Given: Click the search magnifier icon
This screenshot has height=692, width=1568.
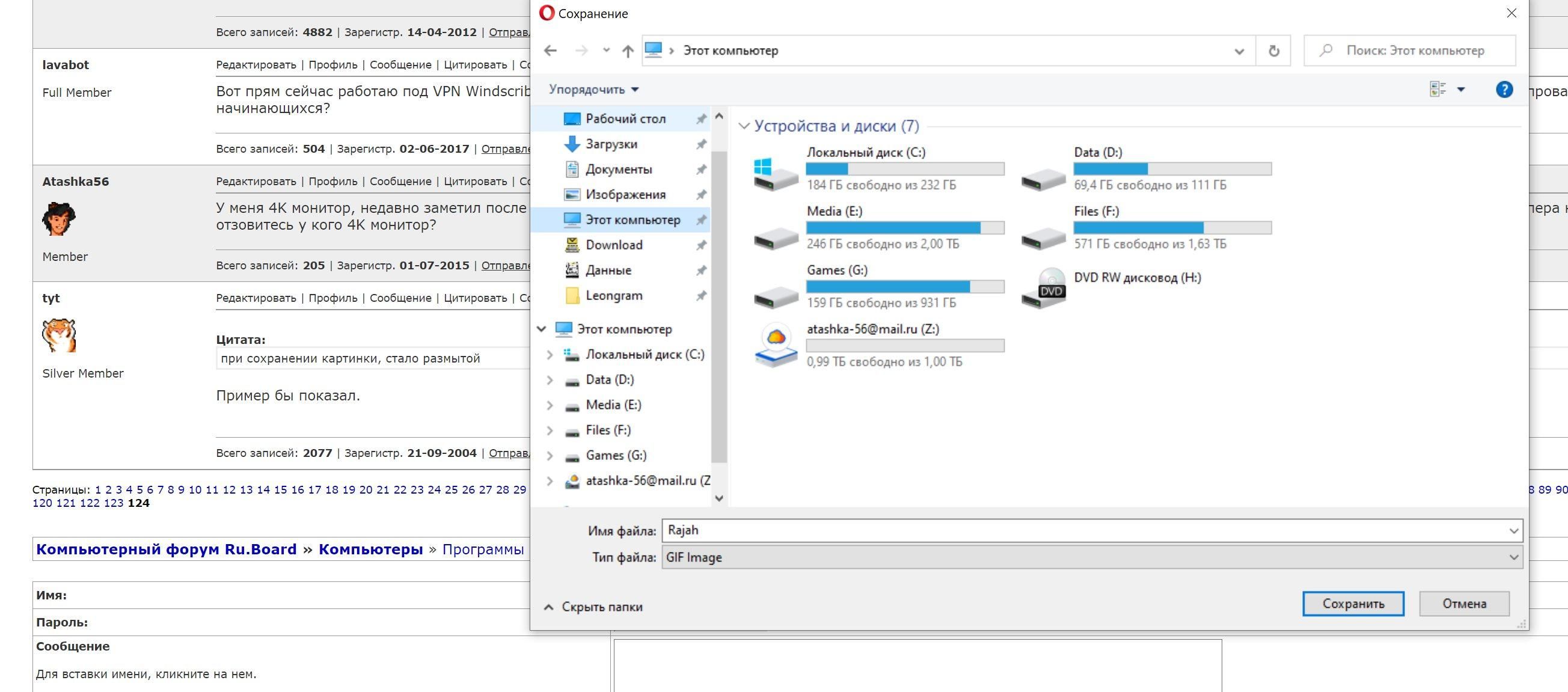Looking at the screenshot, I should tap(1325, 50).
